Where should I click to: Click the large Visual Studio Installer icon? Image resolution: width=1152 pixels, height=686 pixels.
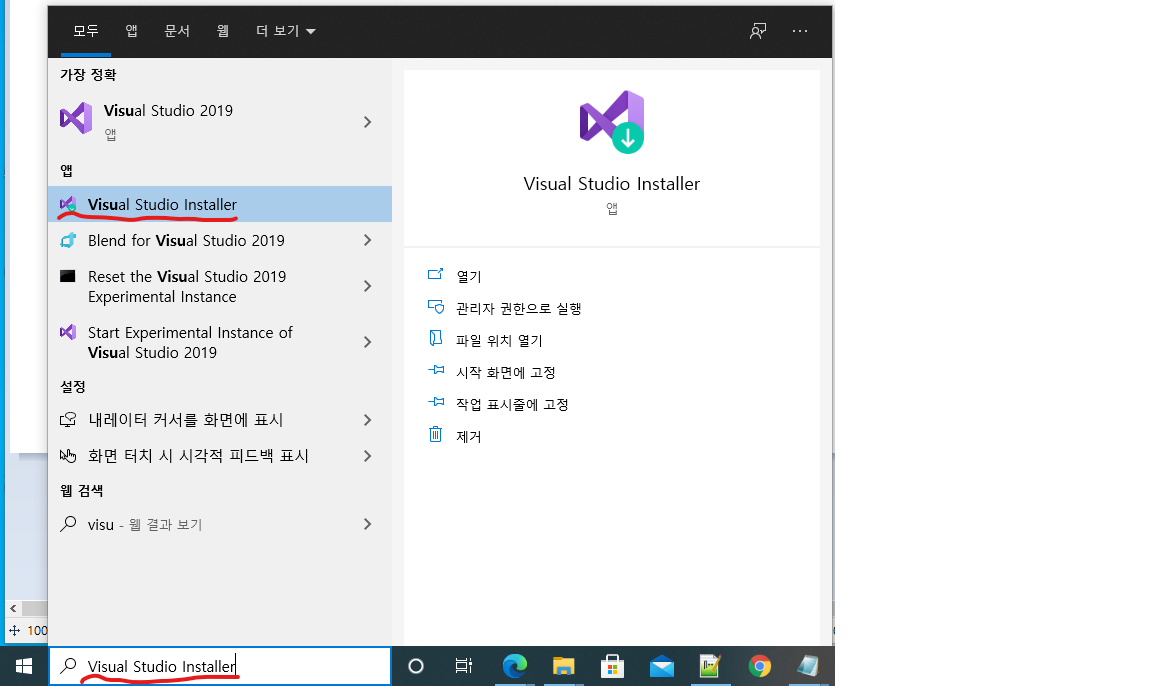coord(612,122)
